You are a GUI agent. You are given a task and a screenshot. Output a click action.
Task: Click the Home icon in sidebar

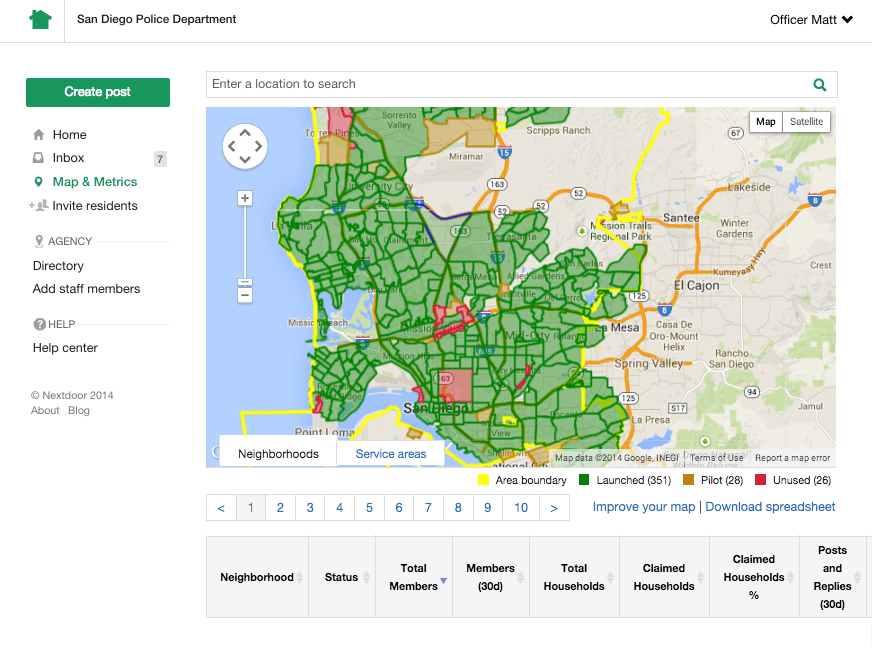pyautogui.click(x=39, y=135)
